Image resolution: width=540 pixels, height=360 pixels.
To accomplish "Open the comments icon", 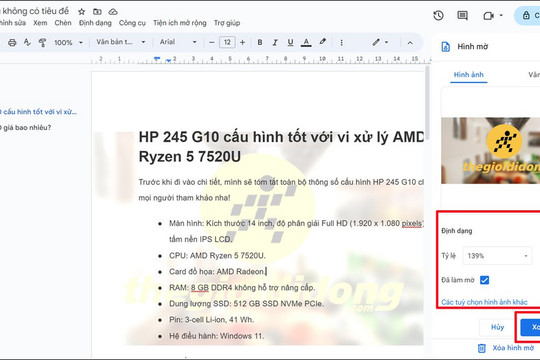I will pyautogui.click(x=462, y=16).
